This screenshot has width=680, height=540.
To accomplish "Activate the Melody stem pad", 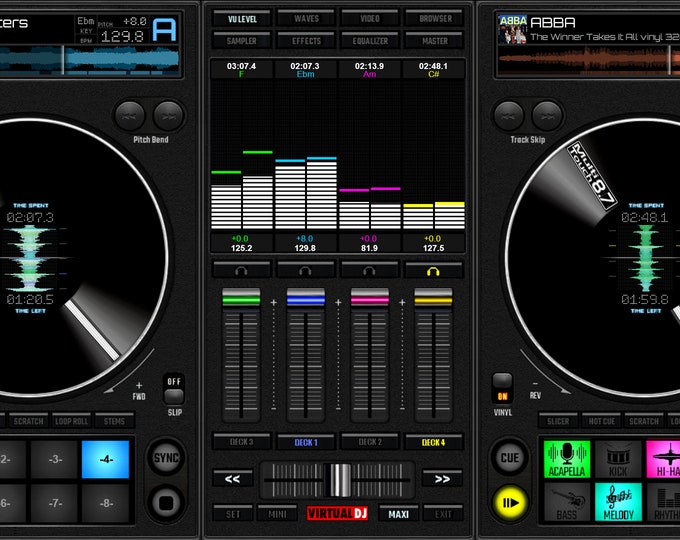I will point(618,502).
